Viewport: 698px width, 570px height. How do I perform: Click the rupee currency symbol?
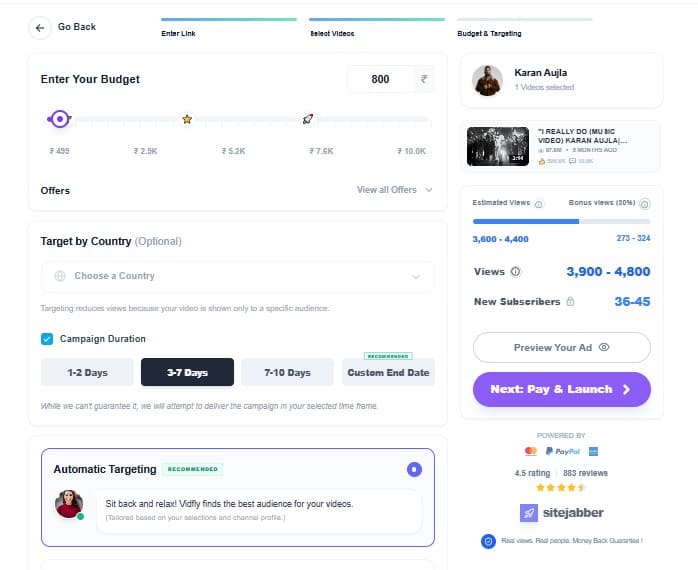pos(425,79)
